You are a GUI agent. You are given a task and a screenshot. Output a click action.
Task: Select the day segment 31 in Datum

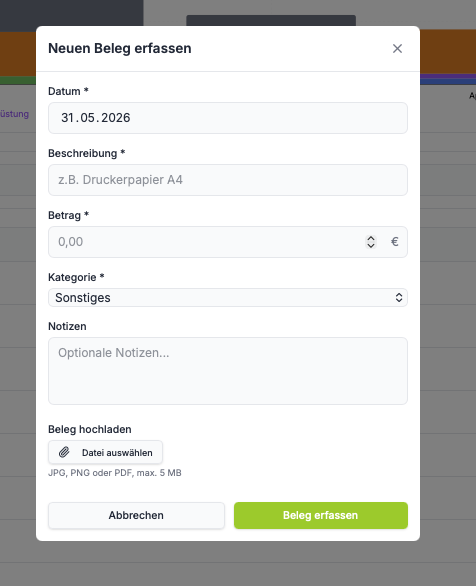click(x=68, y=118)
